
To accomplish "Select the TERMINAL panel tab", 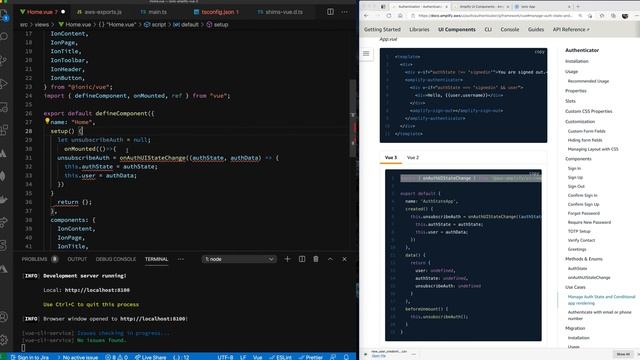I will pyautogui.click(x=156, y=259).
